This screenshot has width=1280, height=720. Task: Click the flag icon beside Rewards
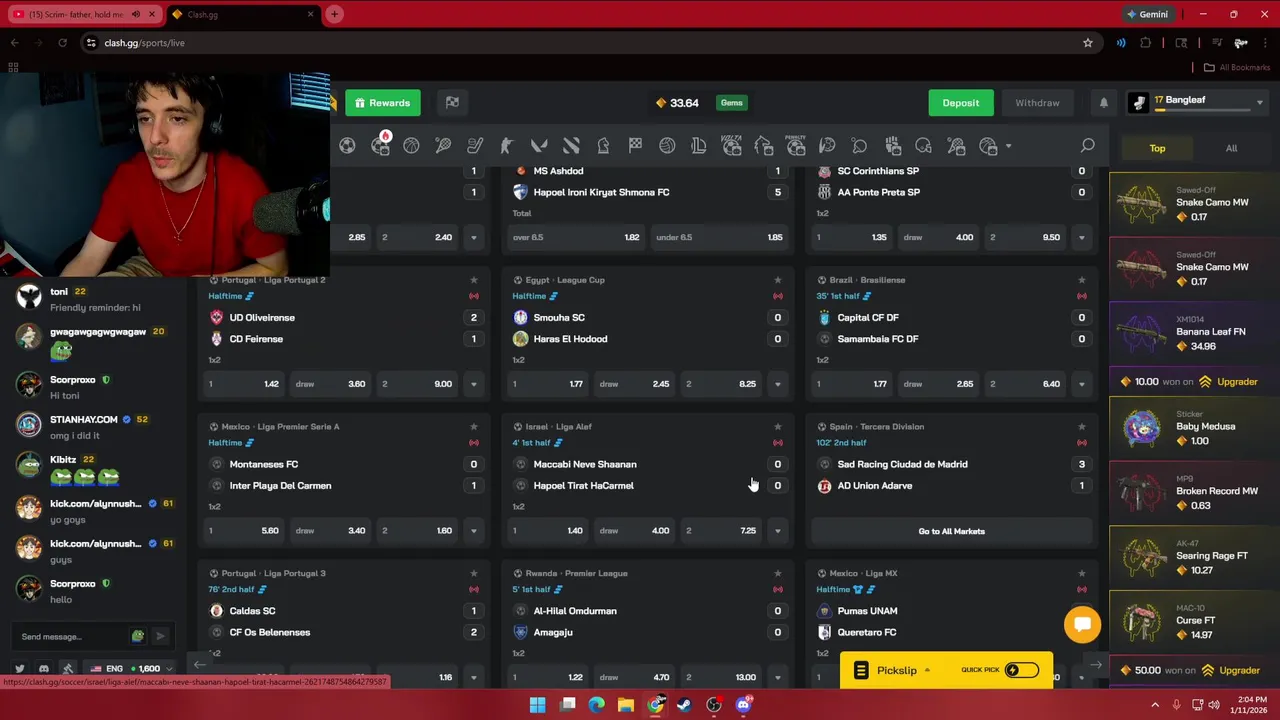(452, 102)
